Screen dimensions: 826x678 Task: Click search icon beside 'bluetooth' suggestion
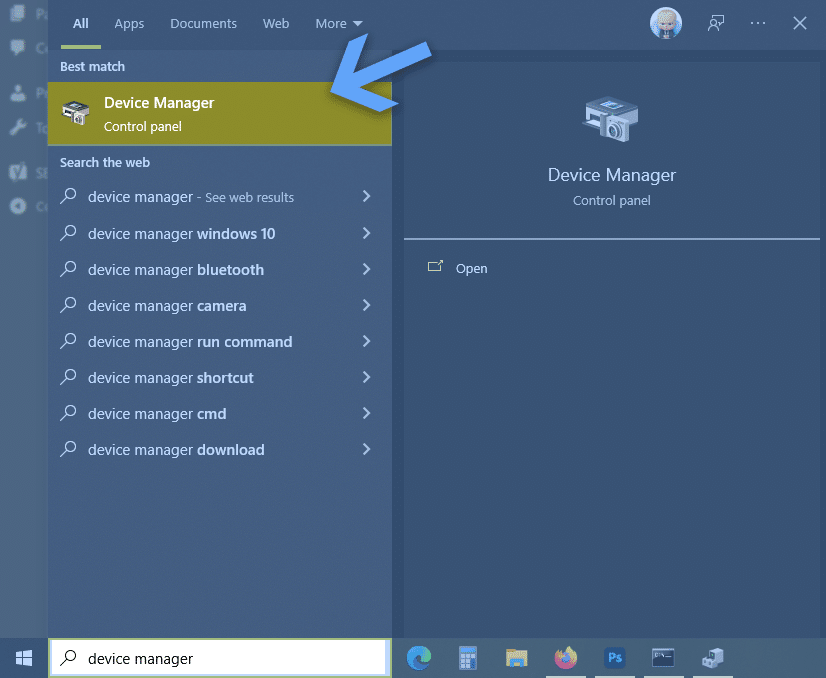68,269
